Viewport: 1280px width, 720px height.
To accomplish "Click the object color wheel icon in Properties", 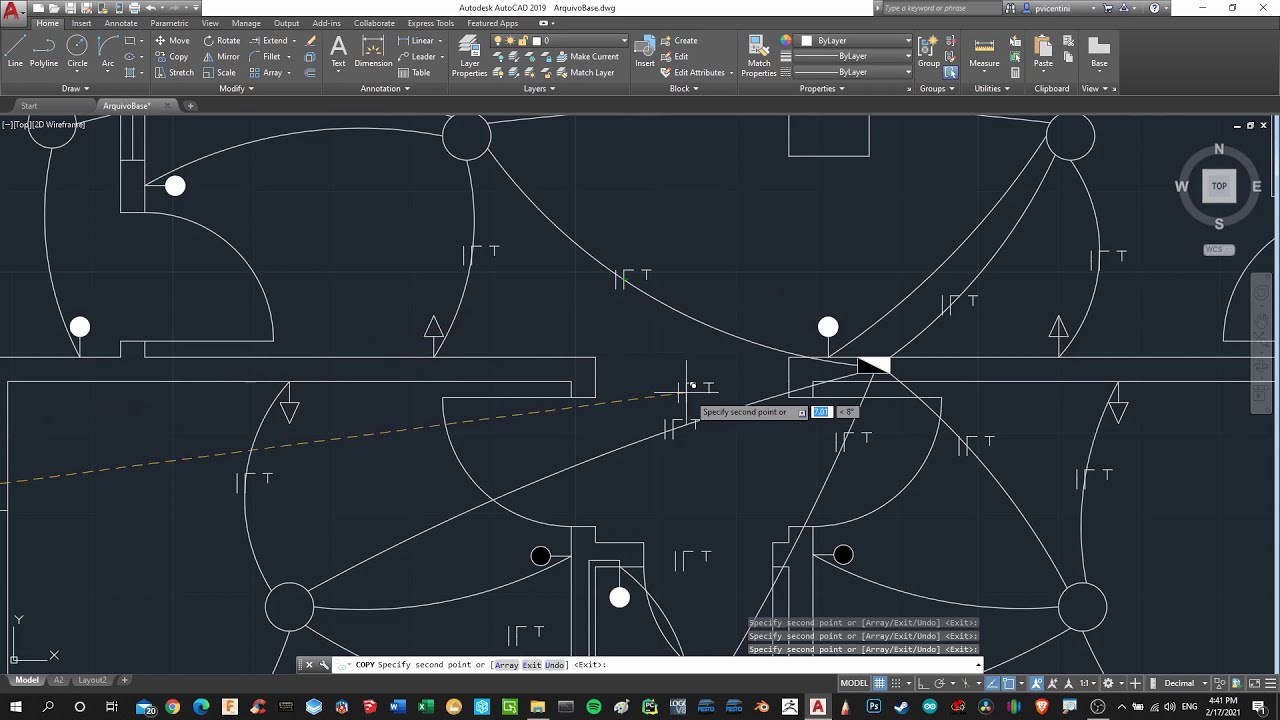I will click(786, 41).
